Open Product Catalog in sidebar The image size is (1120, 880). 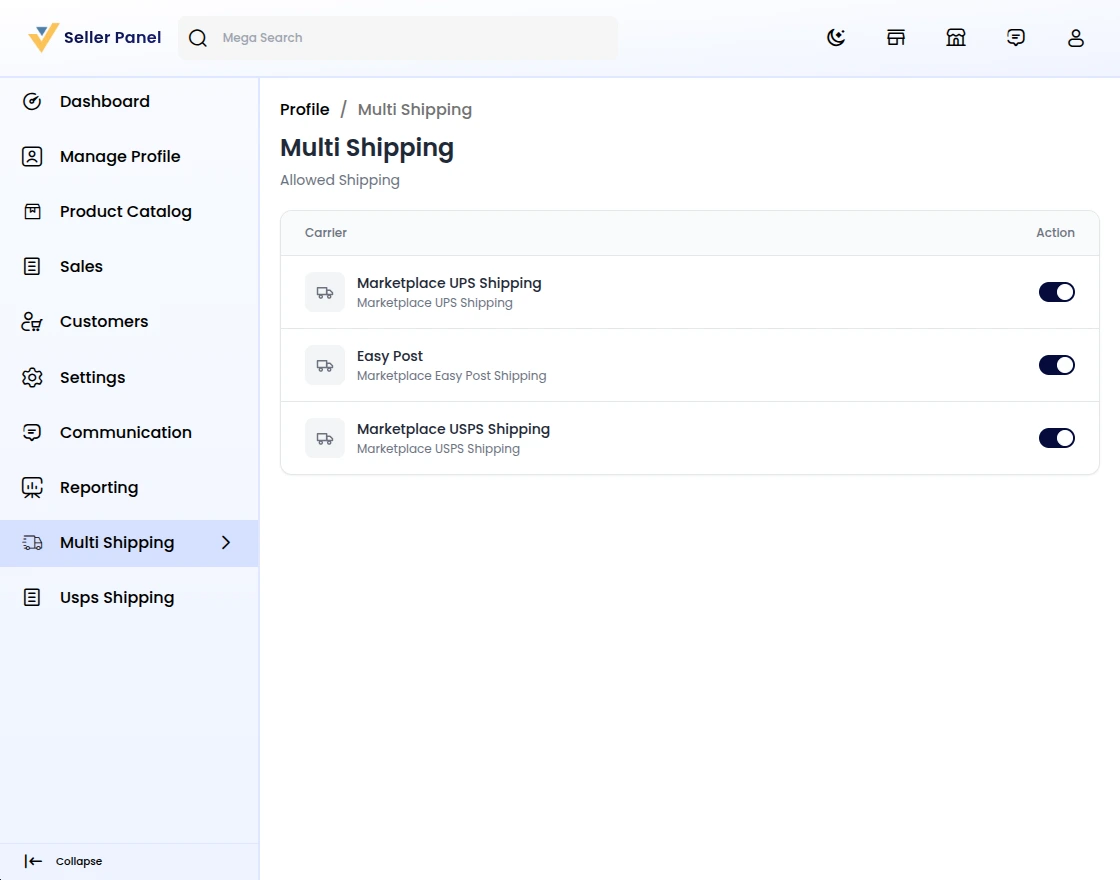126,211
